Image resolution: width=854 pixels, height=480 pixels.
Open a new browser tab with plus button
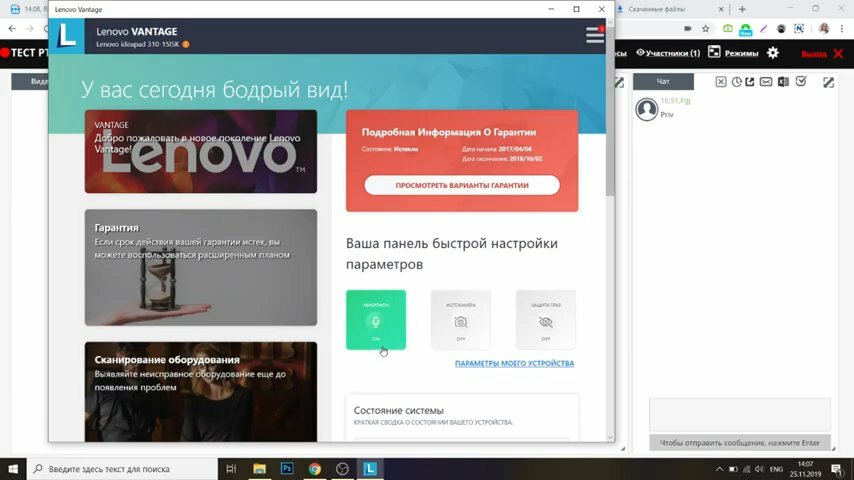742,9
